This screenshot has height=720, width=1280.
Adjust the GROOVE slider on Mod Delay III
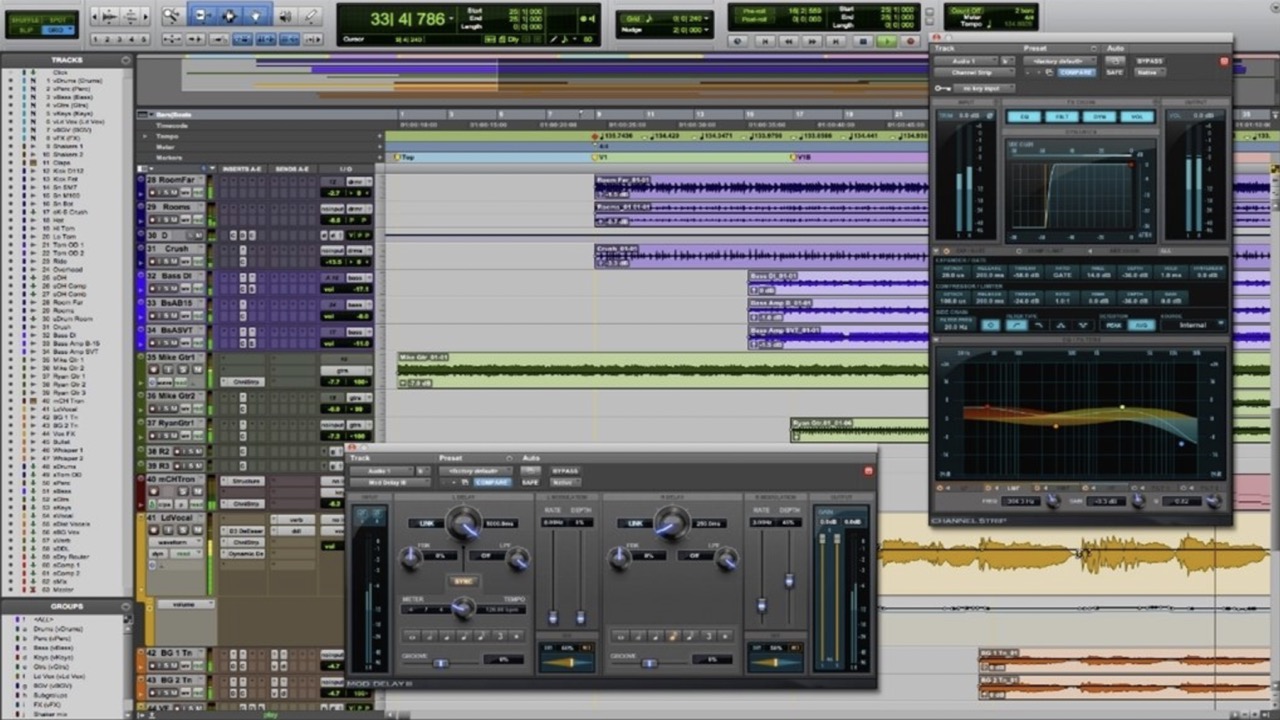tap(440, 662)
